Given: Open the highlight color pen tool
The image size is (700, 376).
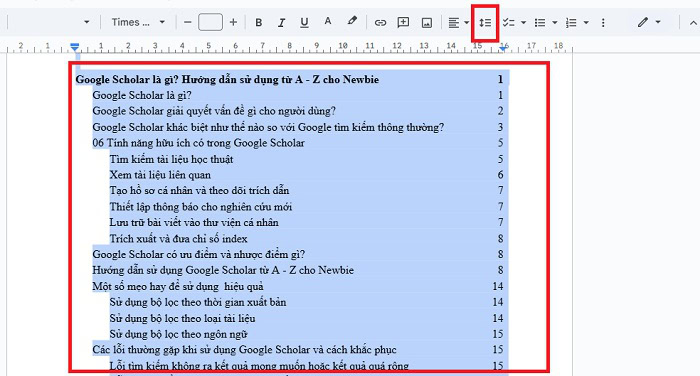Looking at the screenshot, I should coord(352,21).
